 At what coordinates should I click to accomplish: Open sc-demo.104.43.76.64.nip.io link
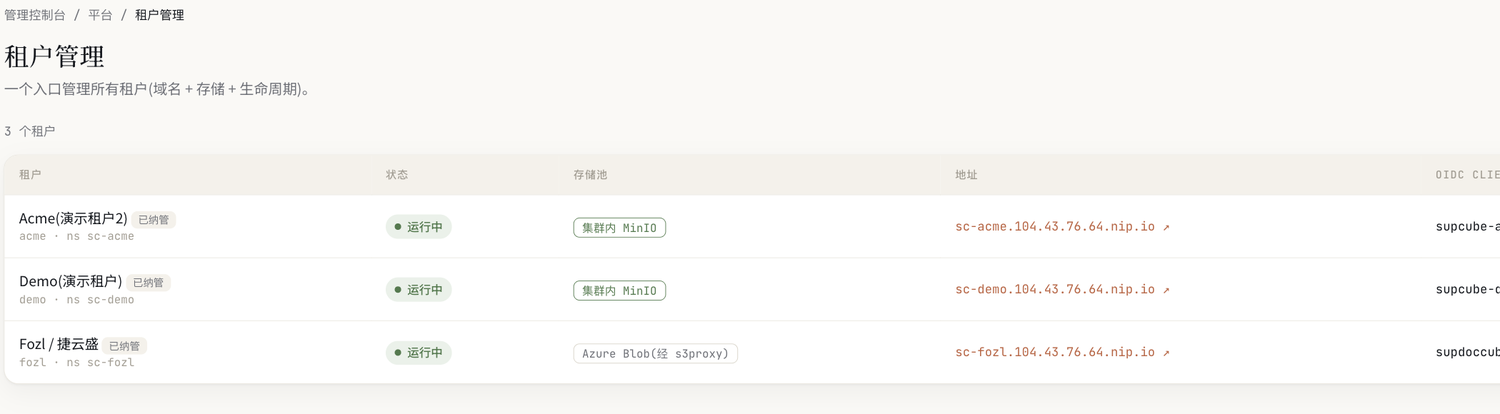tap(1055, 290)
